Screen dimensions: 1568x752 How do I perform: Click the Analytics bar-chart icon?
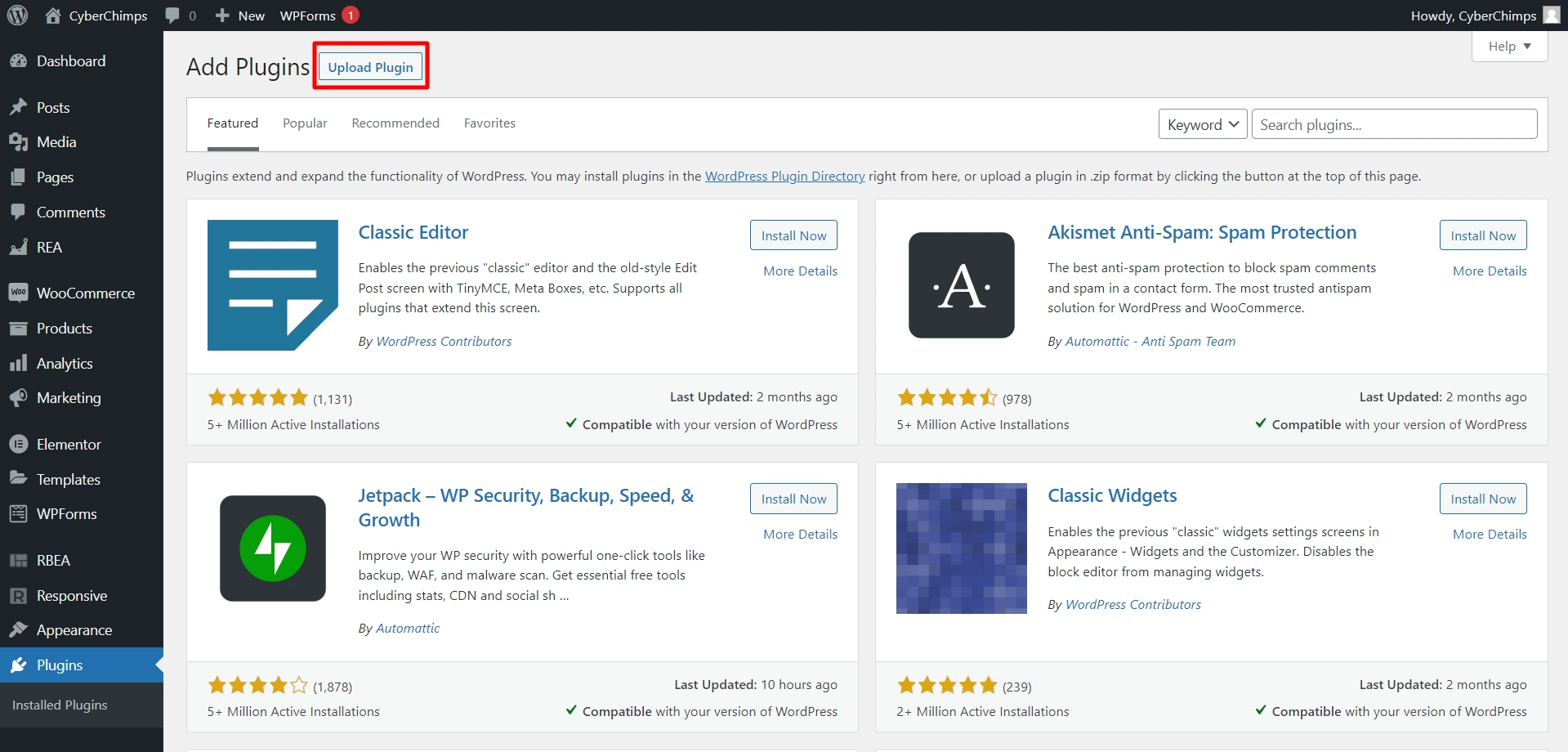(18, 364)
